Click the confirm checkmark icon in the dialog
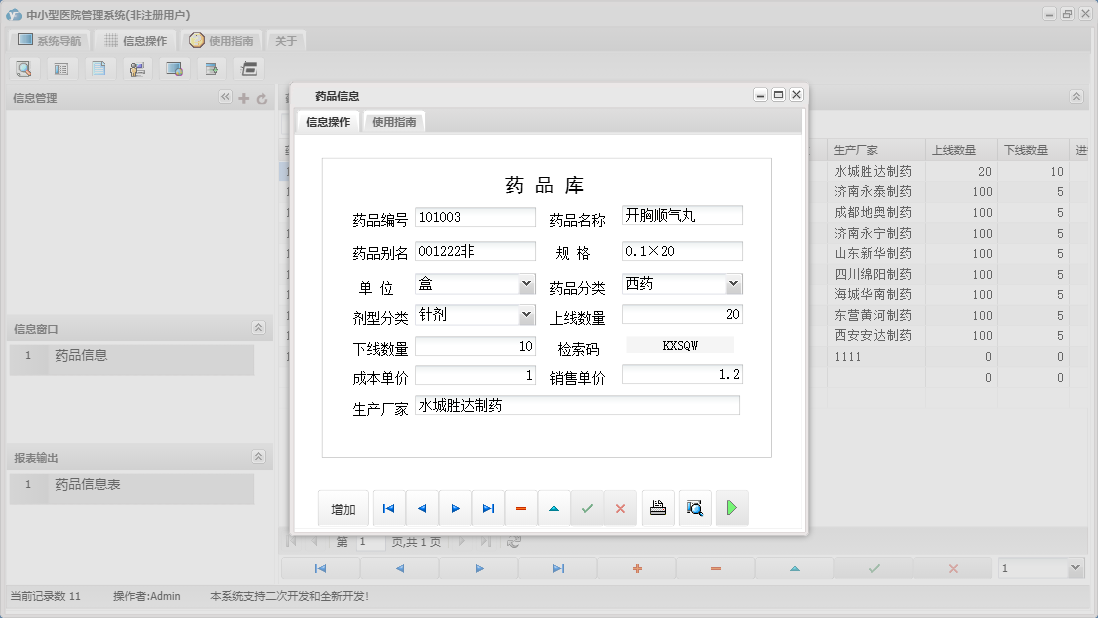This screenshot has height=618, width=1098. click(587, 508)
